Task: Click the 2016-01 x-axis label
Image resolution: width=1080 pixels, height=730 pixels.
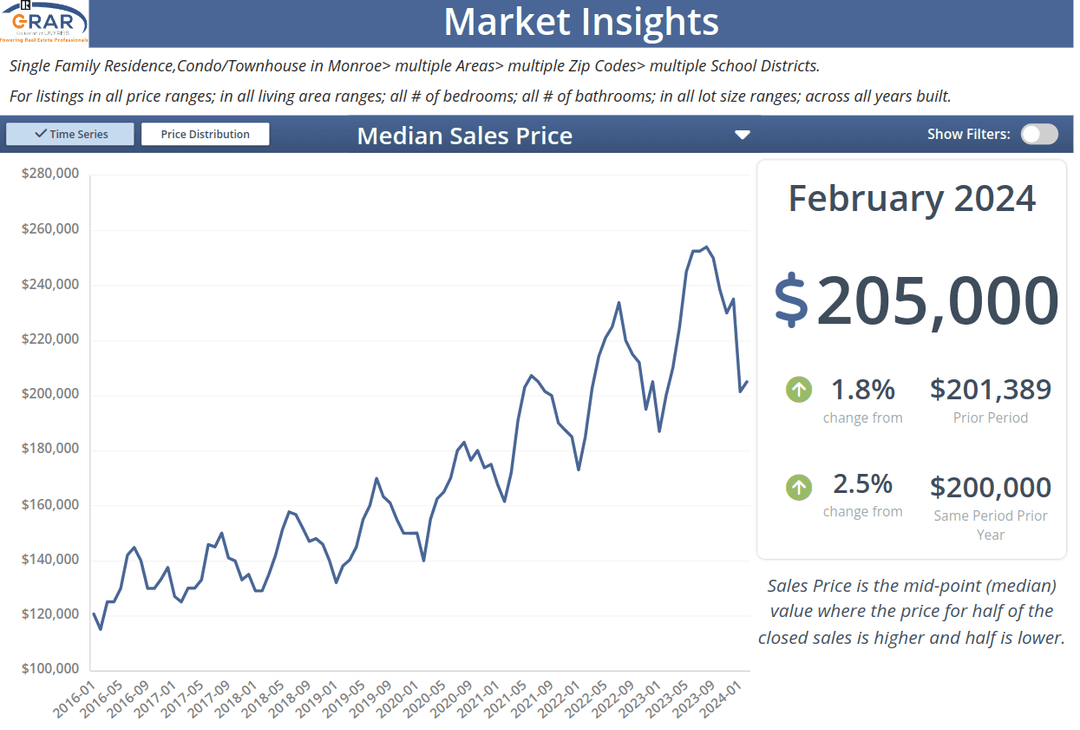Action: click(x=76, y=698)
